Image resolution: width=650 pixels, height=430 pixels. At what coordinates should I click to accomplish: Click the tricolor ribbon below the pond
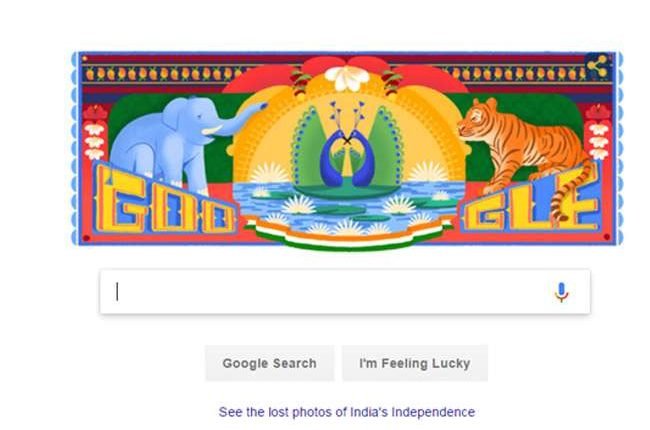(x=346, y=236)
